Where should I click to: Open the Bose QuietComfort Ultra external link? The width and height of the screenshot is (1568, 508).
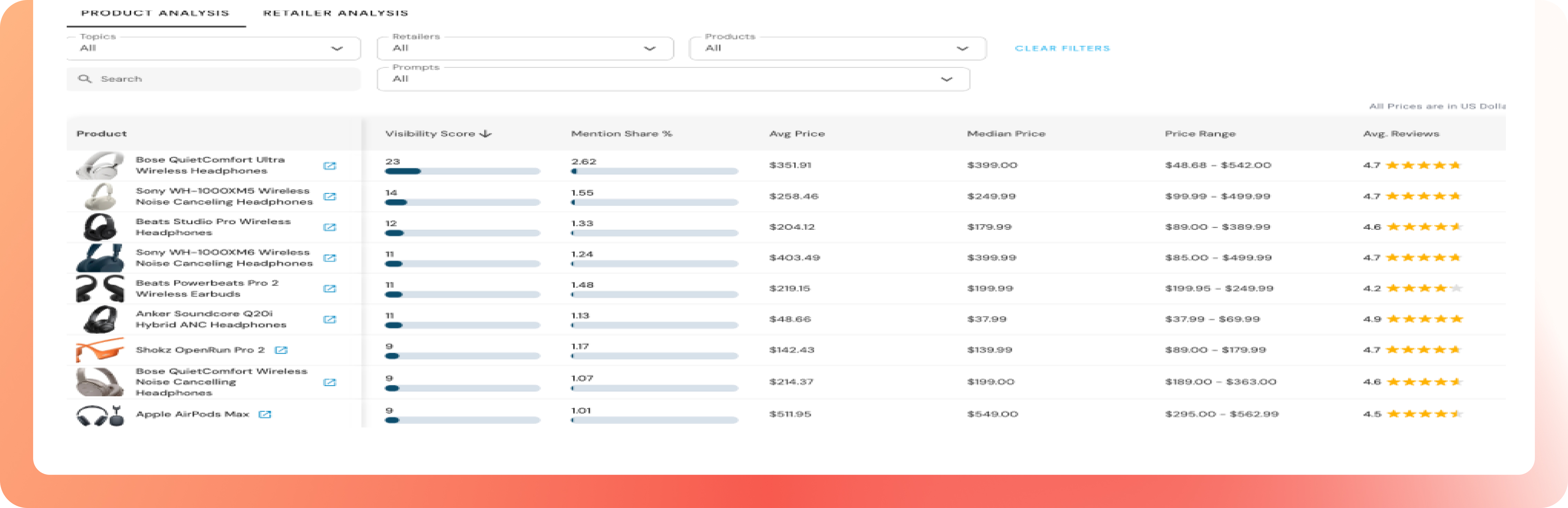(331, 165)
